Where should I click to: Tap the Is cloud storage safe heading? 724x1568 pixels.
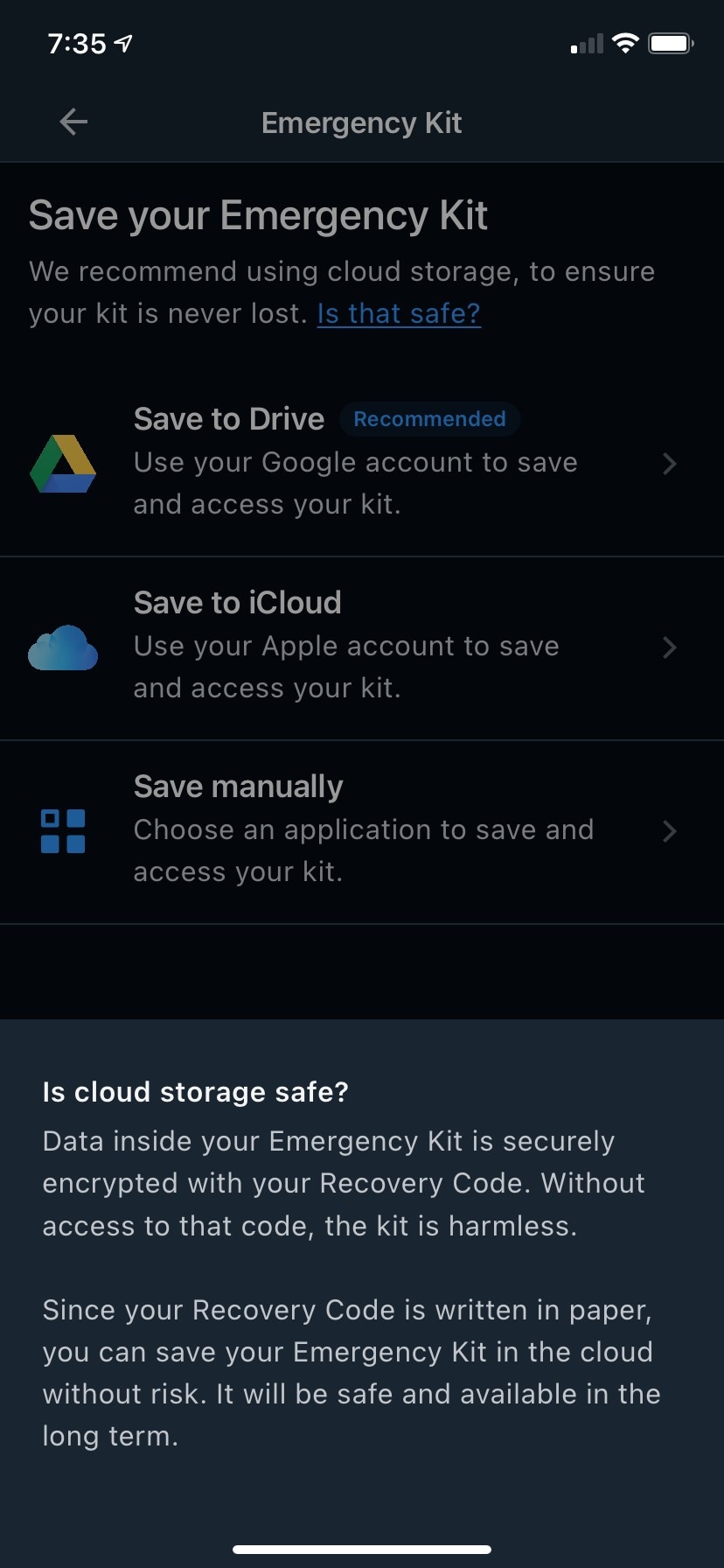[195, 1091]
